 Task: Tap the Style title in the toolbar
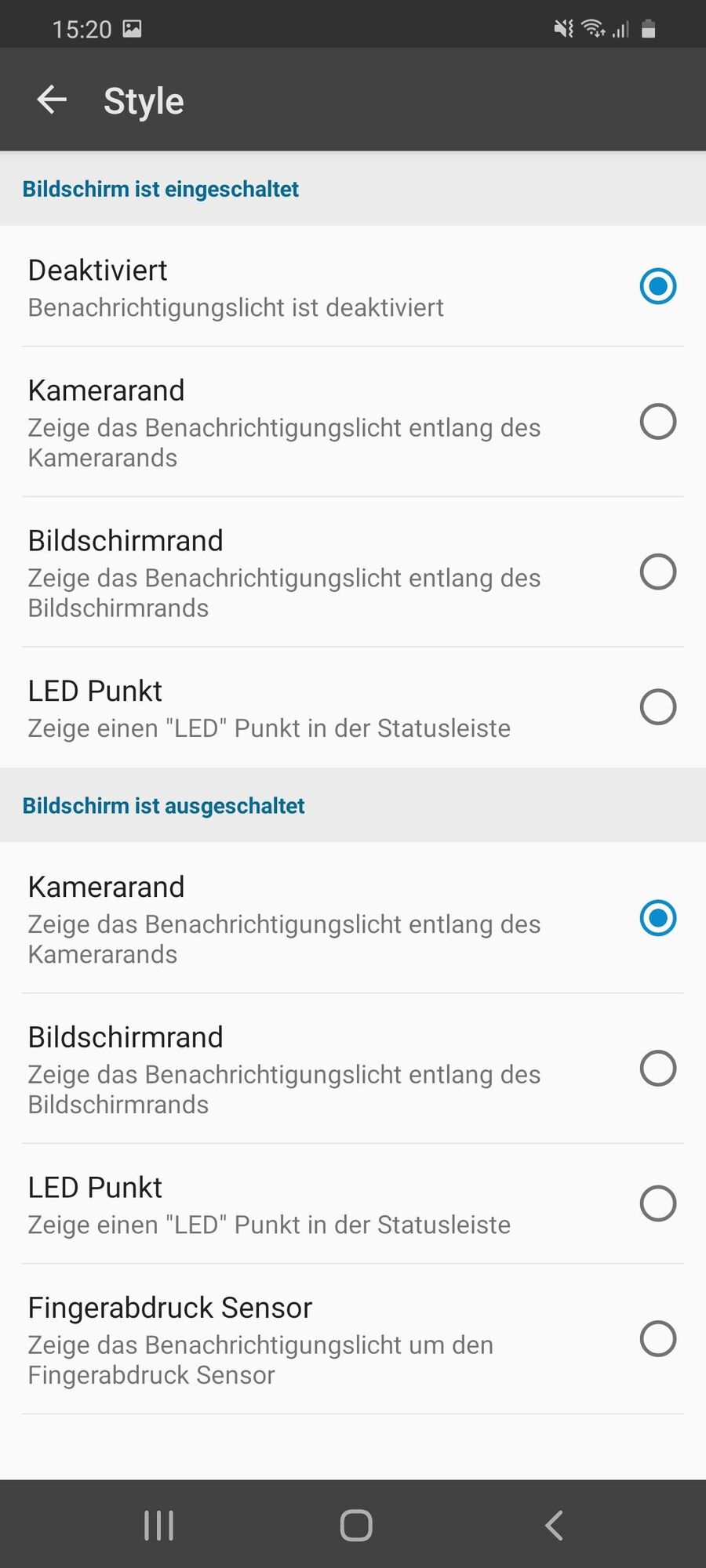coord(144,102)
